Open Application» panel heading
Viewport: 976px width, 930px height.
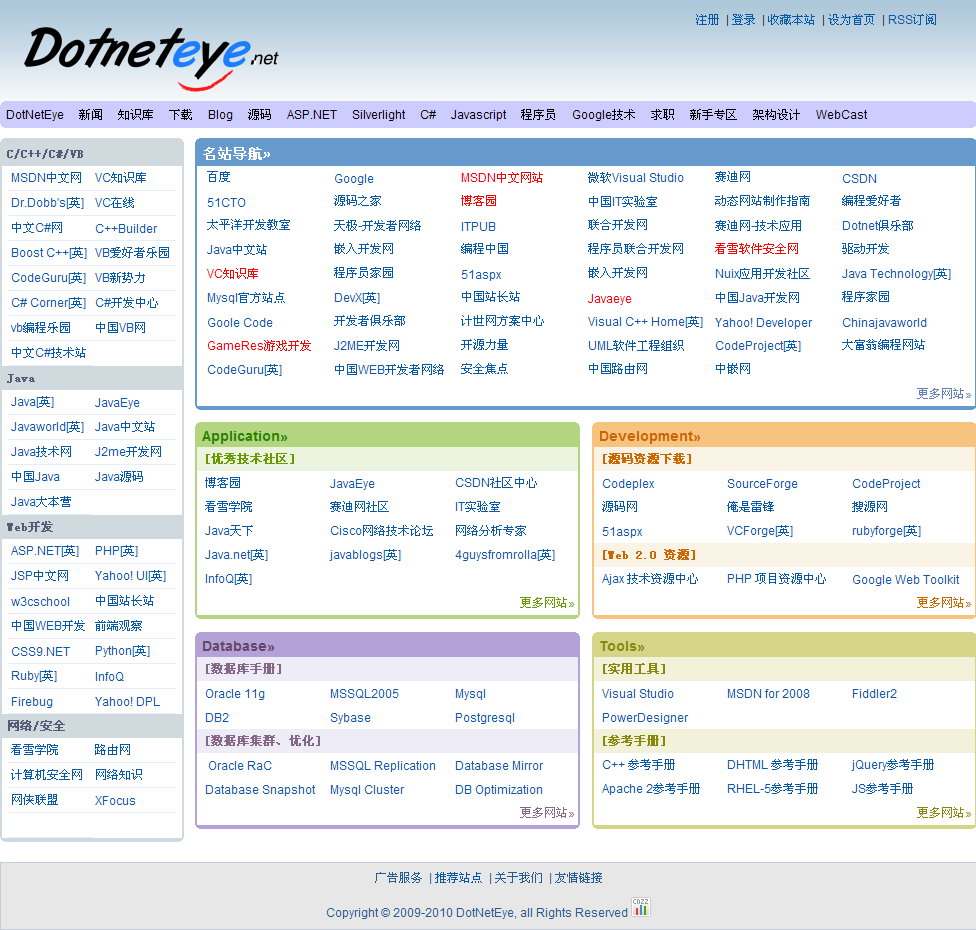tap(245, 436)
